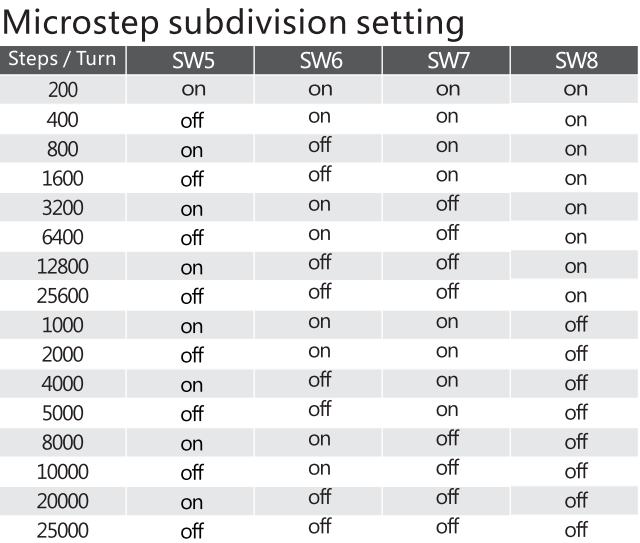
Task: Click SW6 "off" in the 800 row
Action: point(320,146)
